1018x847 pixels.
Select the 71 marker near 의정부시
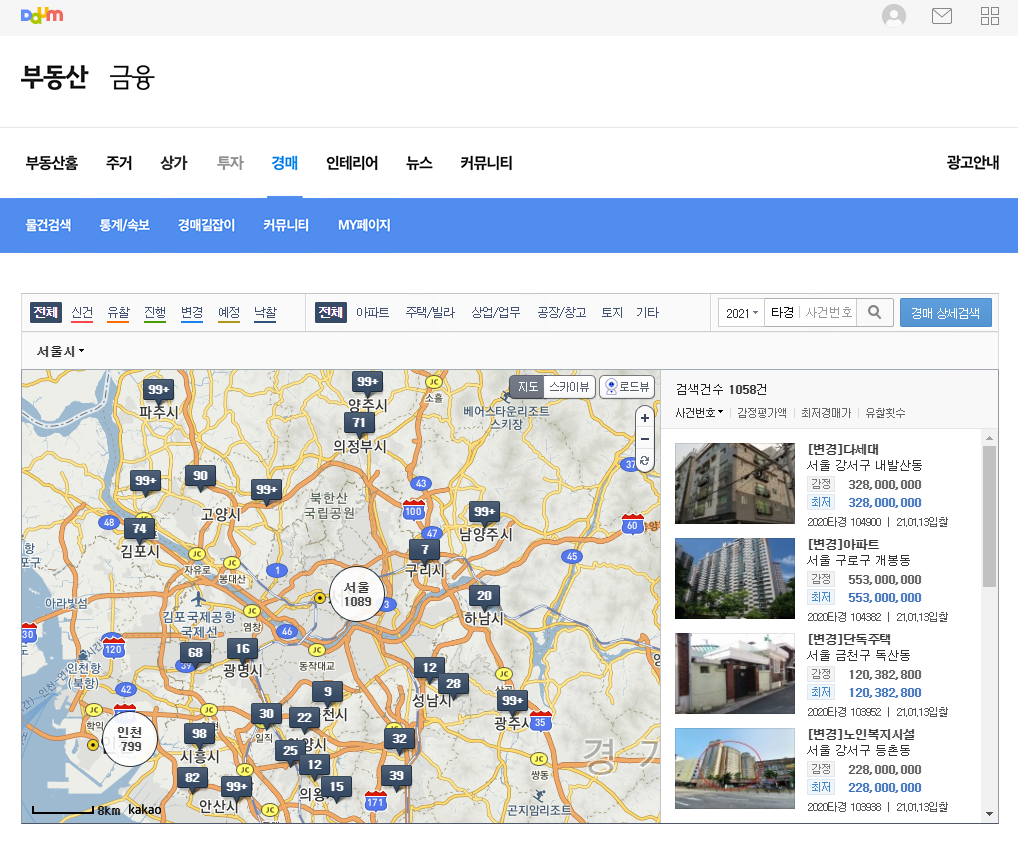tap(359, 423)
